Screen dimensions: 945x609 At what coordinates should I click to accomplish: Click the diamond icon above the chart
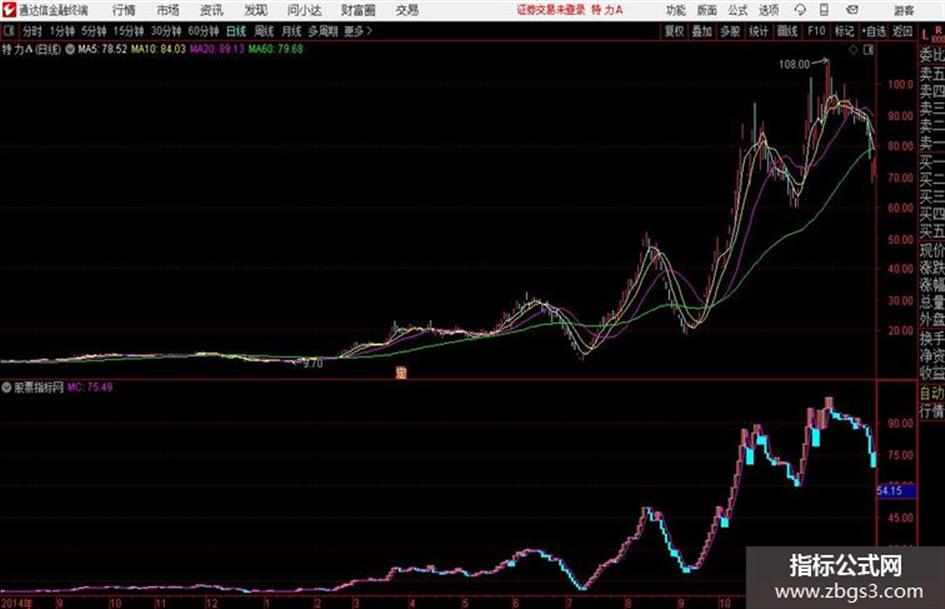coord(853,50)
